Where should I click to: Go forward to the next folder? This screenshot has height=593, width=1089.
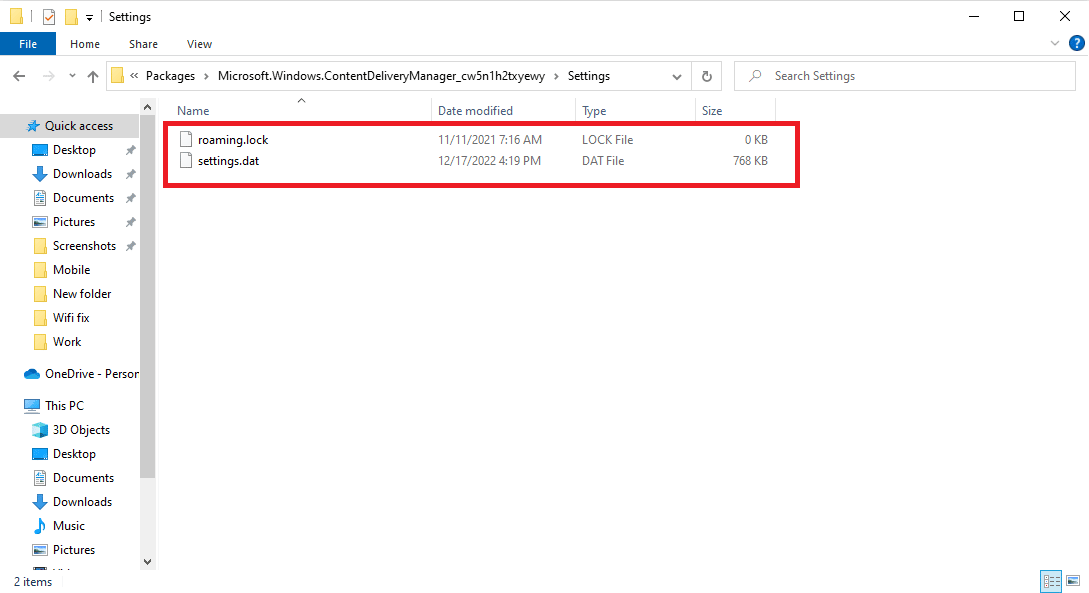[x=49, y=76]
